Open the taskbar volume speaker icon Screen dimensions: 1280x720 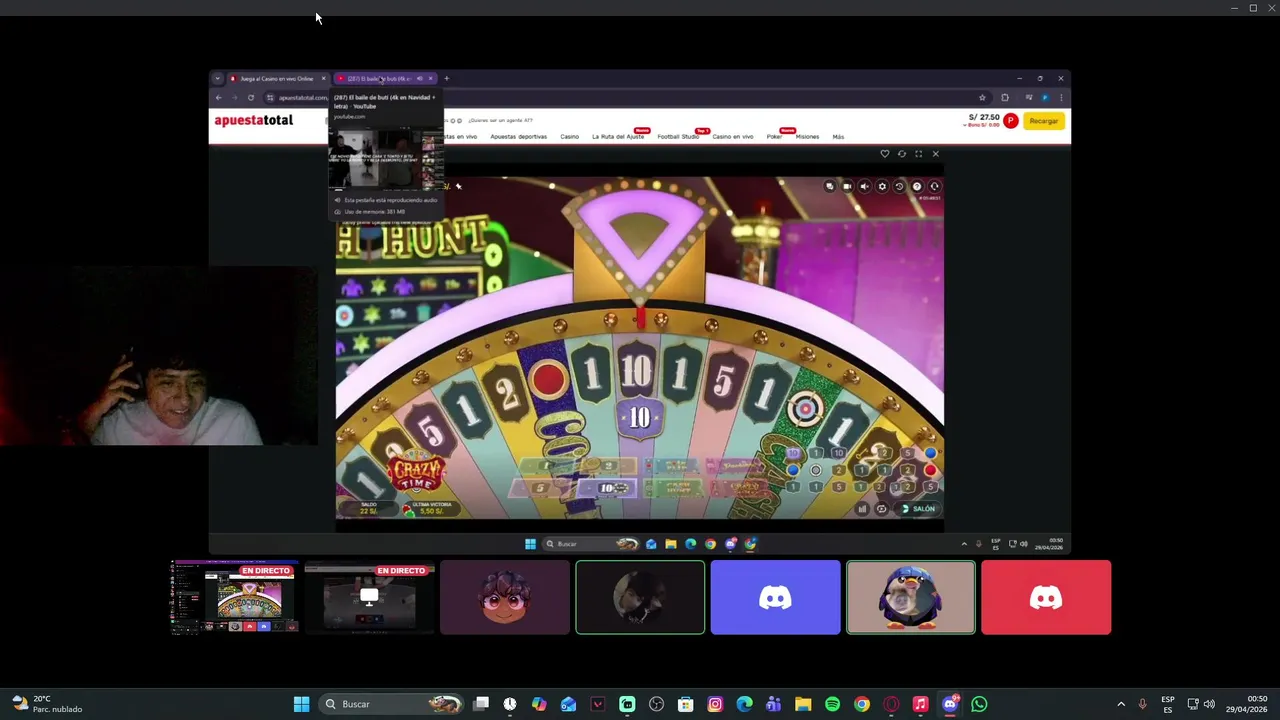[x=1209, y=704]
